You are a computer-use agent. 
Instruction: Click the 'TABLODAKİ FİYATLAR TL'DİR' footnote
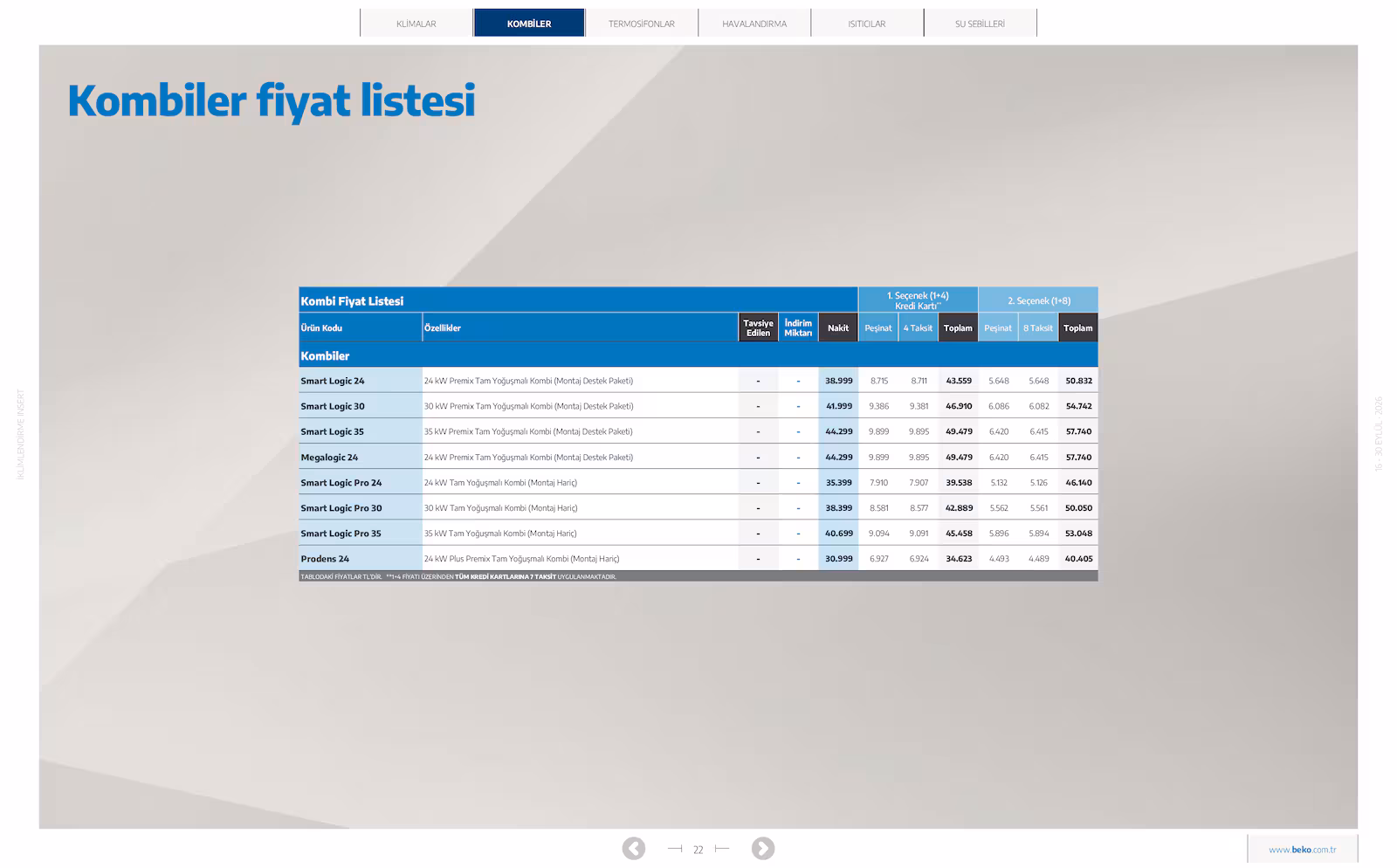point(341,577)
